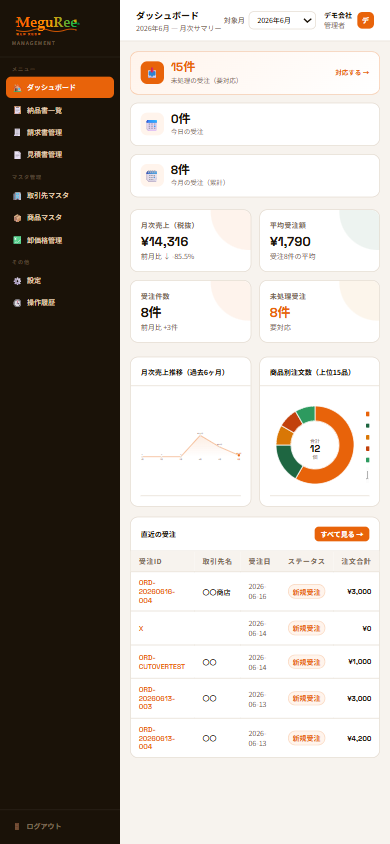Click the 月次売上推移 line chart
Image resolution: width=390 pixels, height=844 pixels.
point(190,445)
